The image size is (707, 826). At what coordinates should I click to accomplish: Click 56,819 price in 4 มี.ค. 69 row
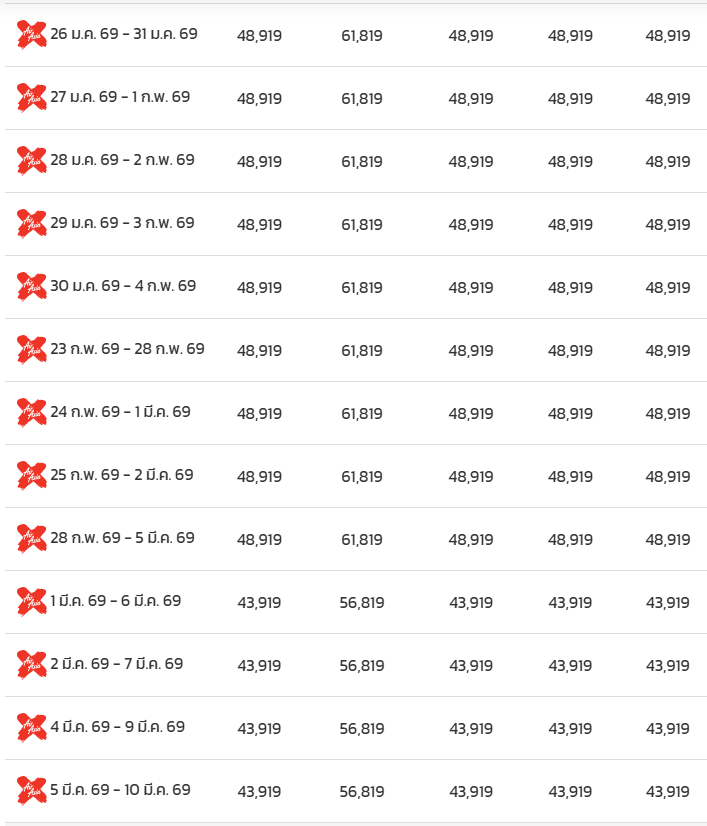(x=362, y=729)
